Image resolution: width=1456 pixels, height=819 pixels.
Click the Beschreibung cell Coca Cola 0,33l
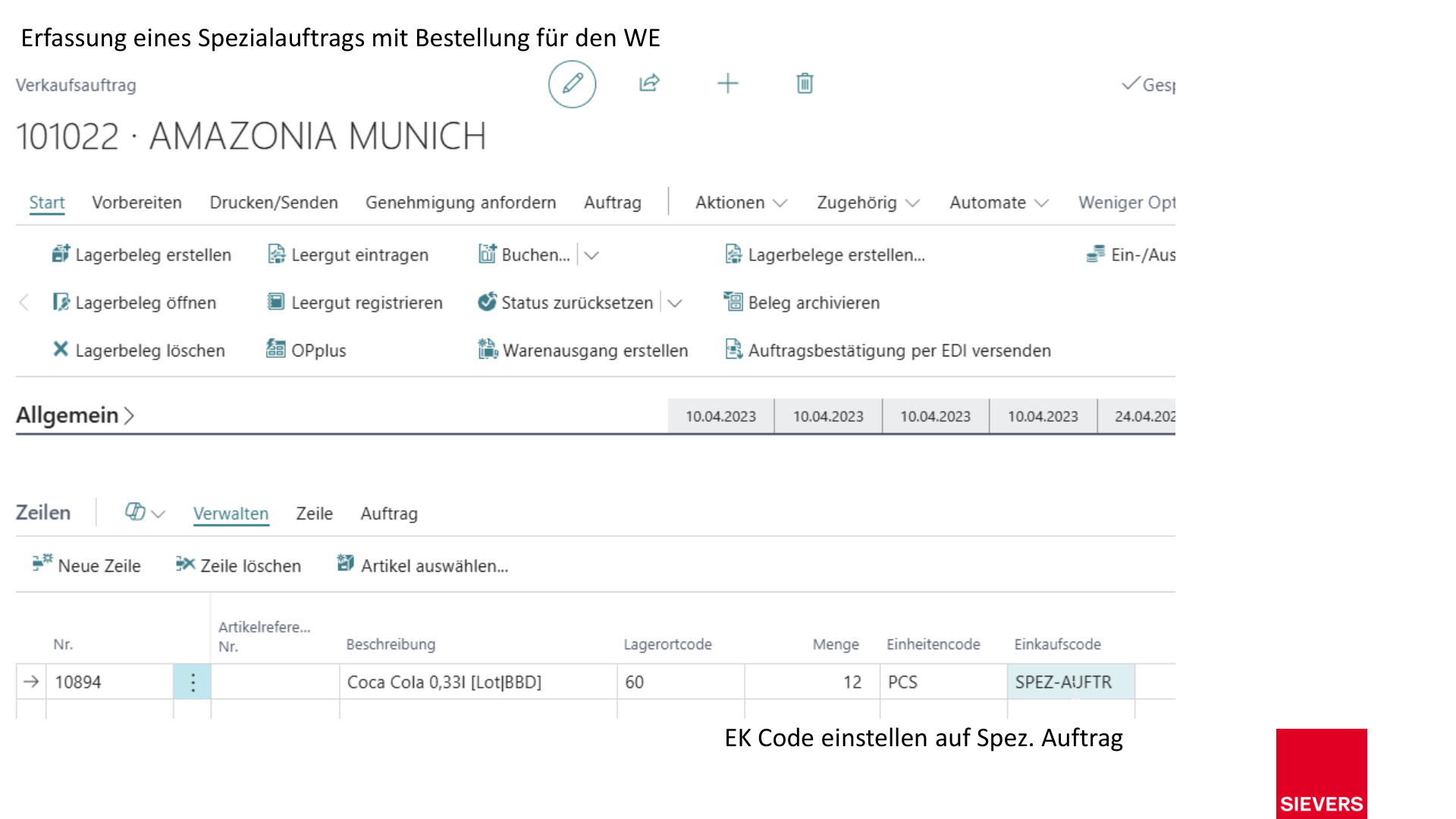coord(478,682)
